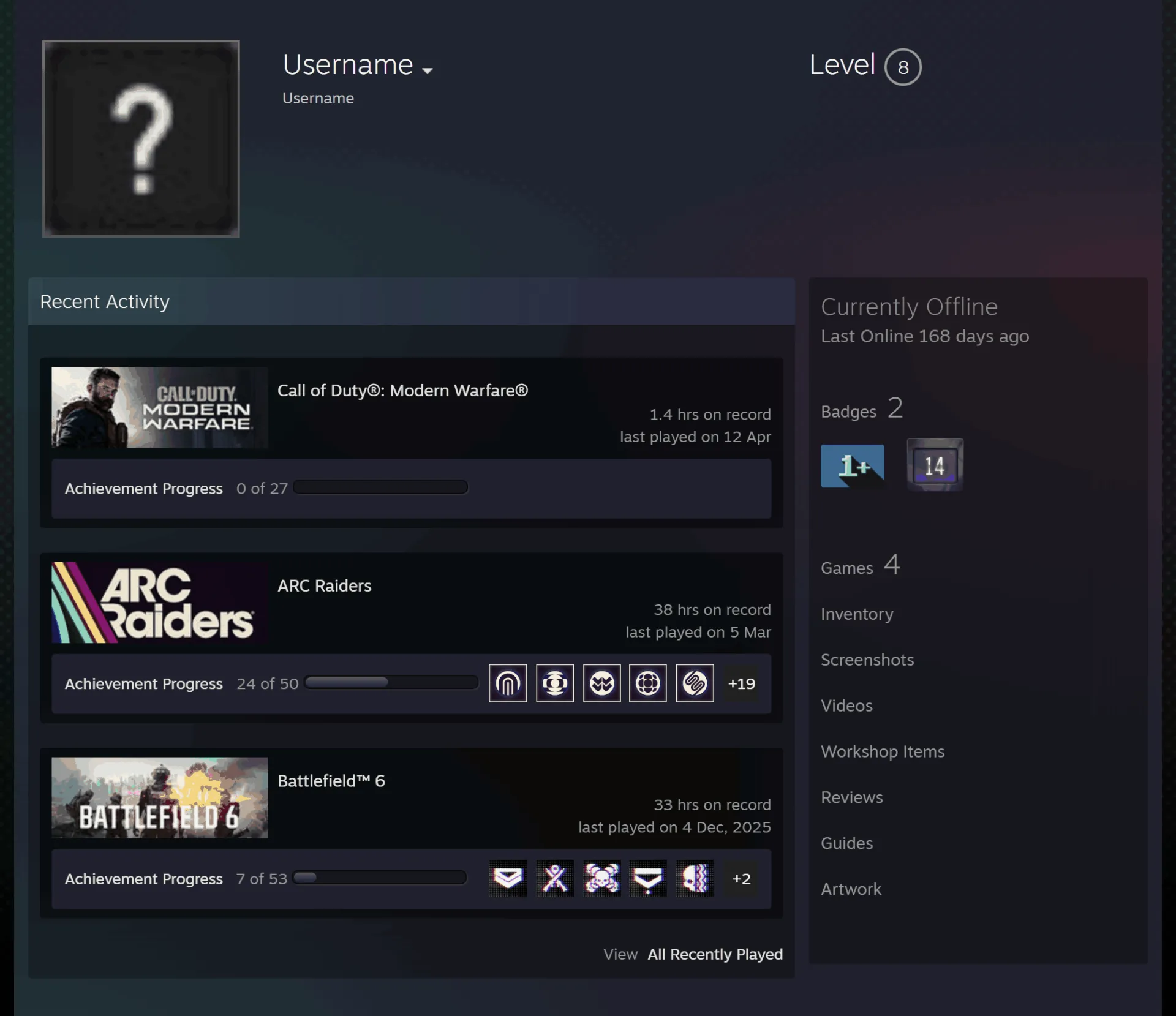Screen dimensions: 1176x1016
Task: Show the +19 more ARC Raiders achievements
Action: (741, 683)
